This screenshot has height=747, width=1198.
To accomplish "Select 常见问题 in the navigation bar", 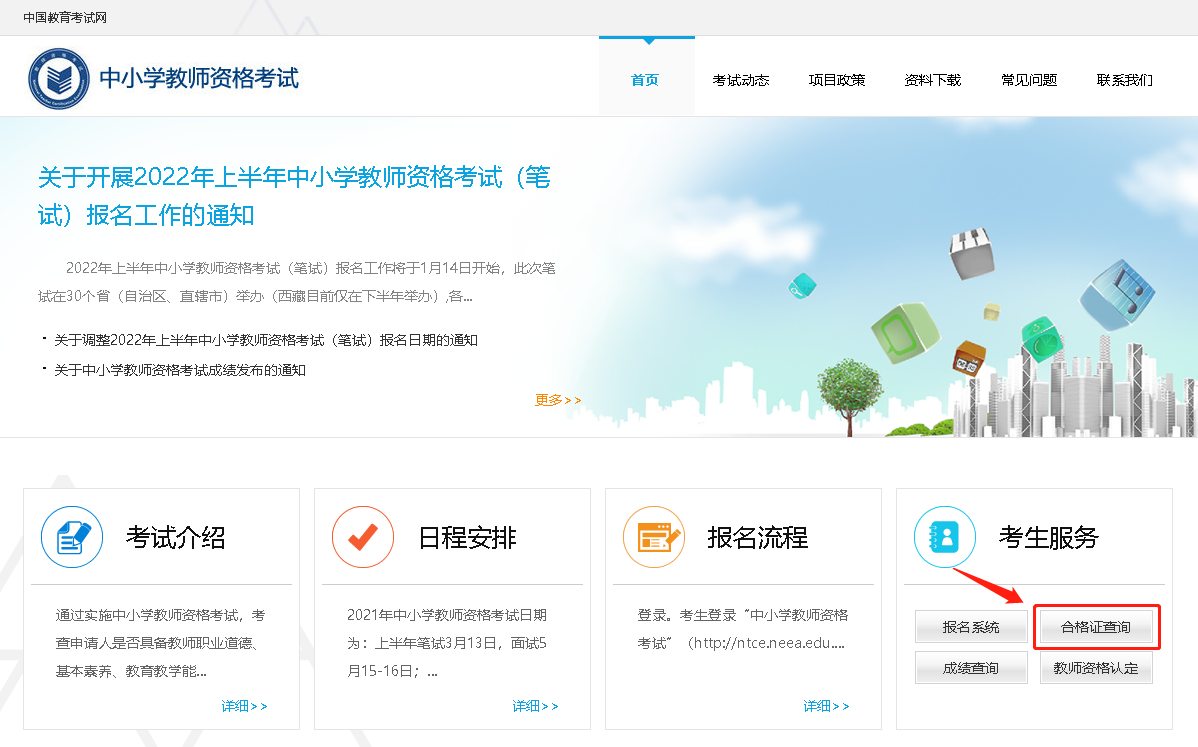I will coord(1029,80).
